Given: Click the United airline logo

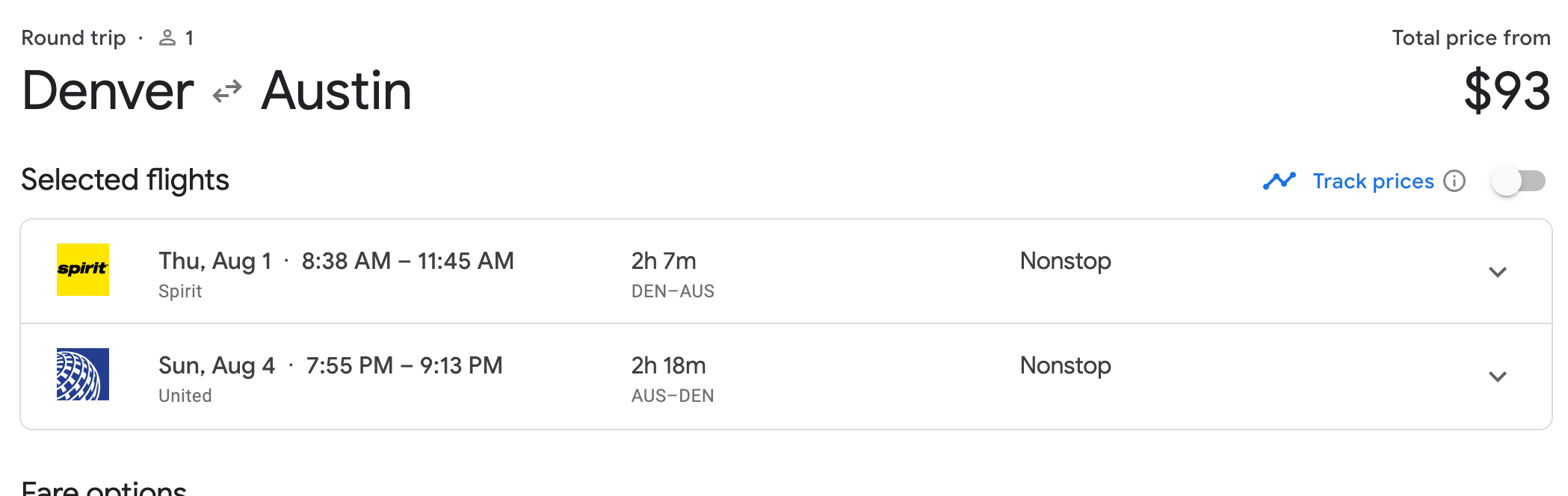Looking at the screenshot, I should coord(83,374).
